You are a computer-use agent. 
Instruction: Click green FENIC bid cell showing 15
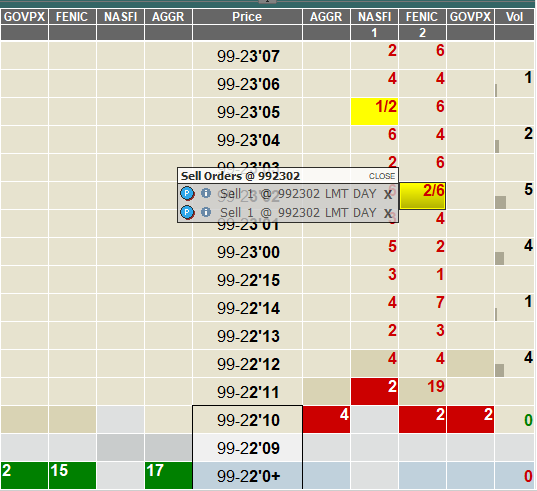[x=72, y=475]
